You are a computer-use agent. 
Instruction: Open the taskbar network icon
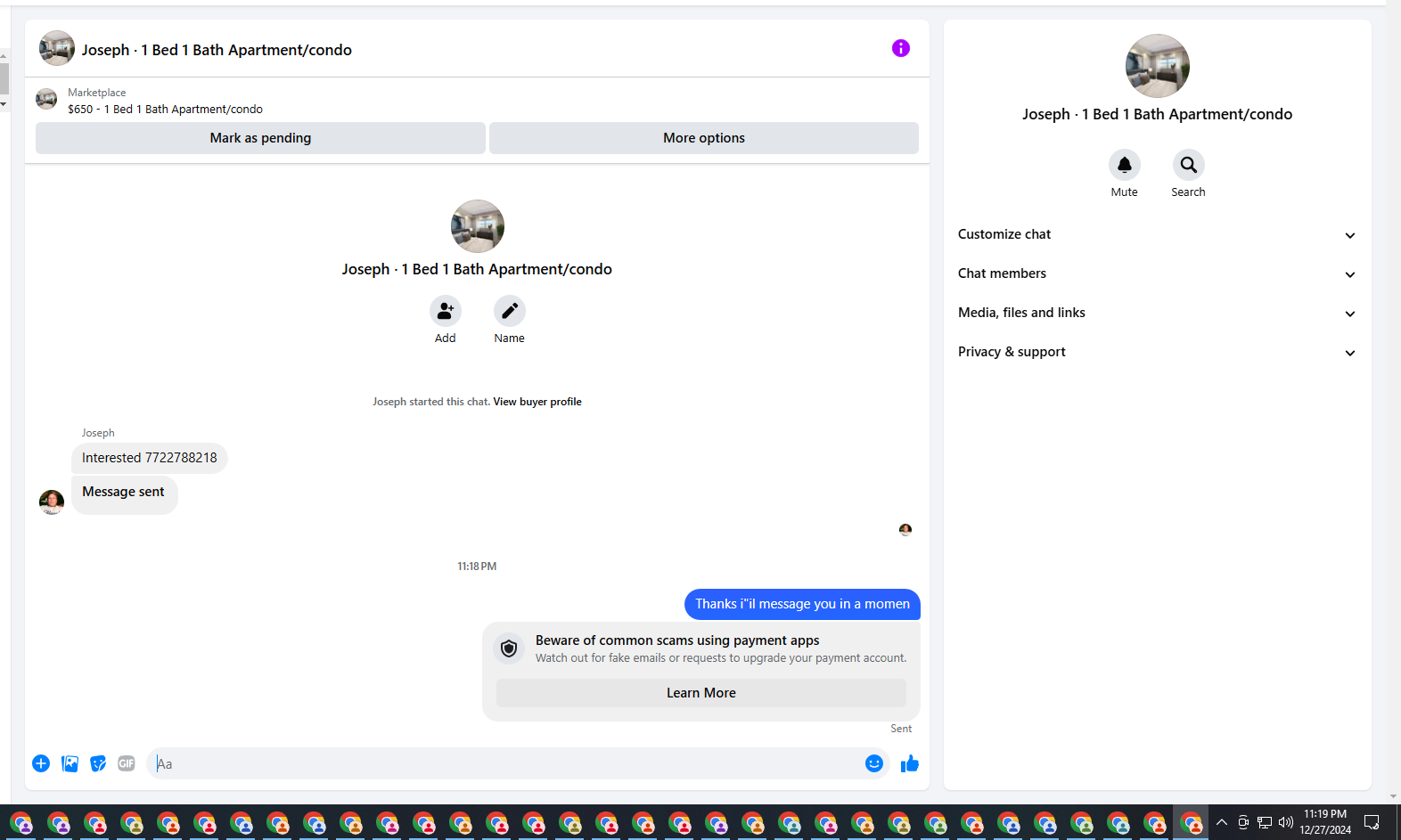[1265, 822]
